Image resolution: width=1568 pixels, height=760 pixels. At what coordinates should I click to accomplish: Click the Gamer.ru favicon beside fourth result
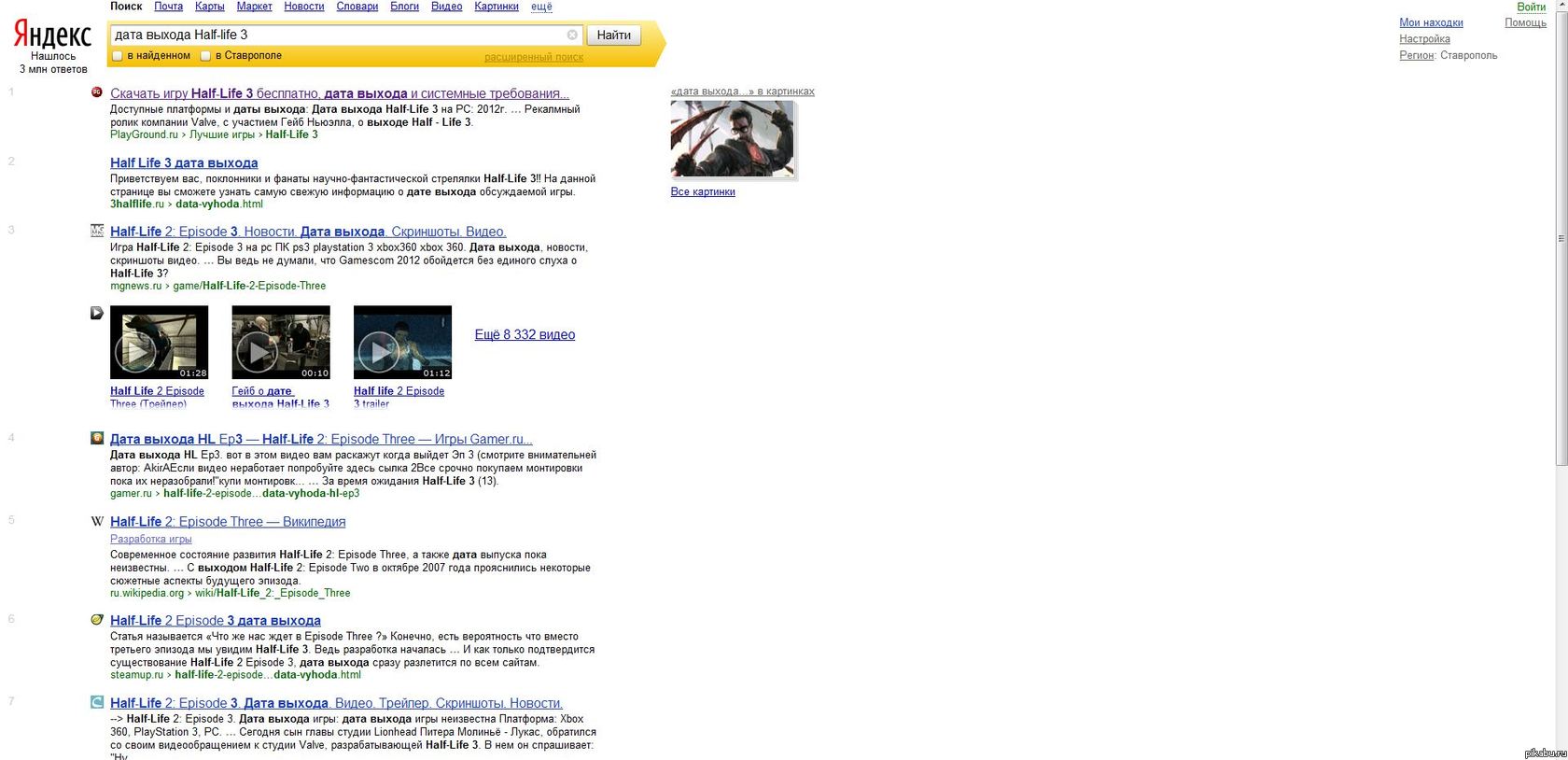tap(97, 438)
